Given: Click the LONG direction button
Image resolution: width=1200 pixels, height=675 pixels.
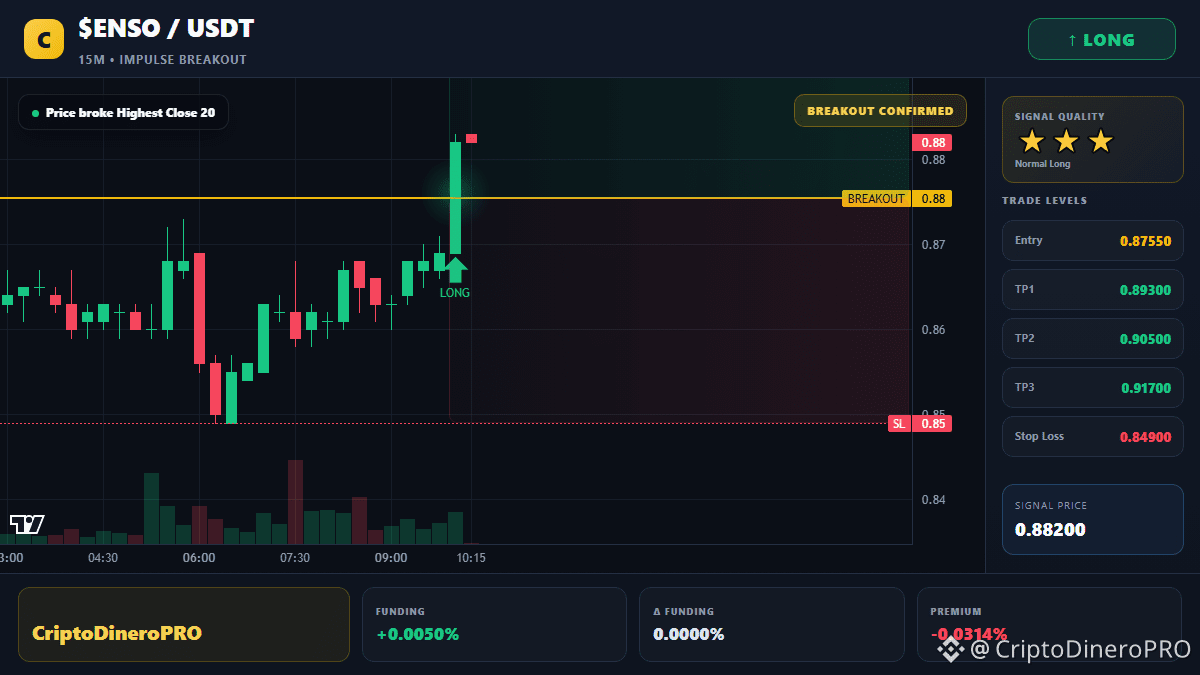Looking at the screenshot, I should point(1102,40).
